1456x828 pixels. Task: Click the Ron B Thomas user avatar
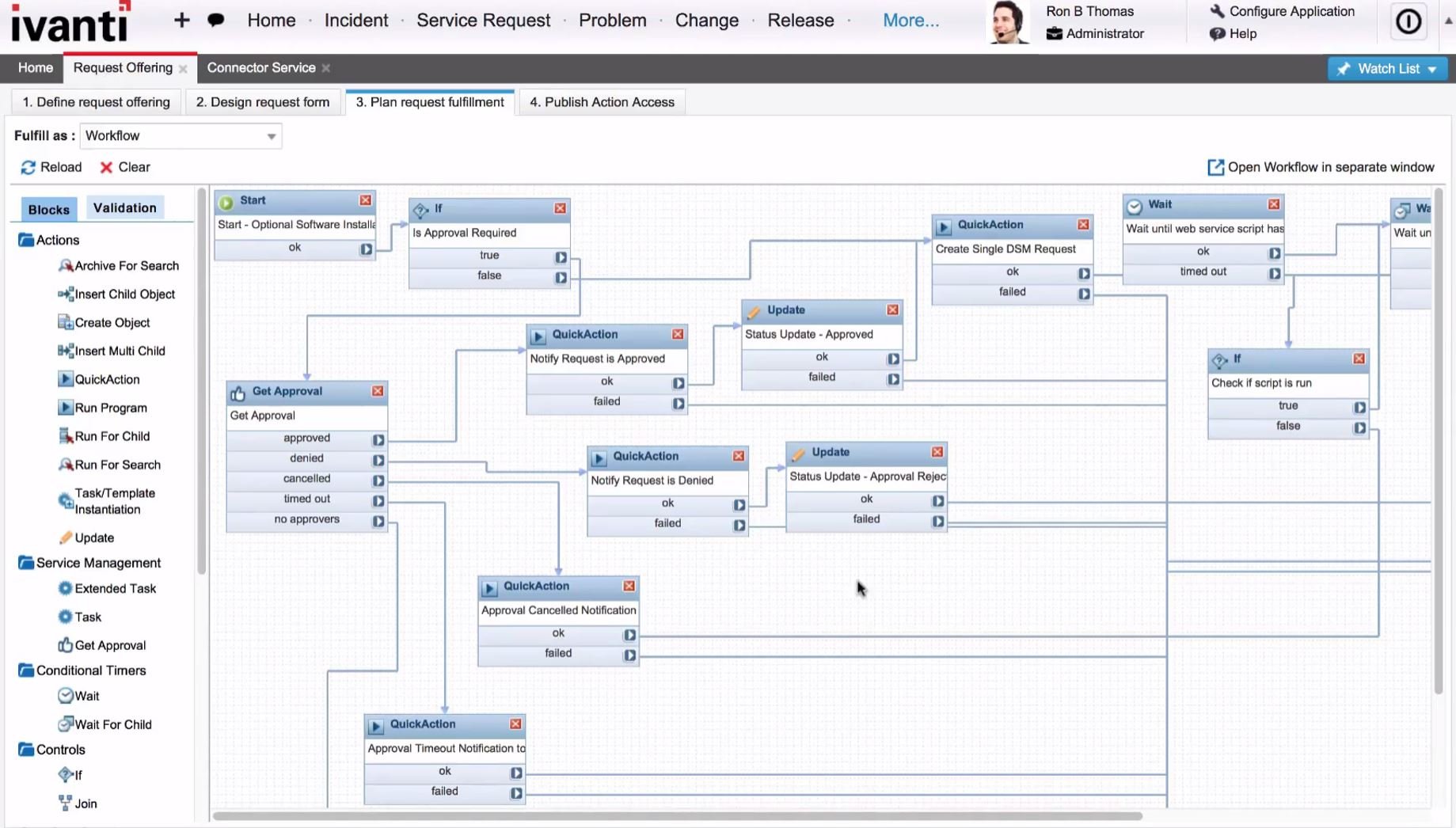point(1009,22)
